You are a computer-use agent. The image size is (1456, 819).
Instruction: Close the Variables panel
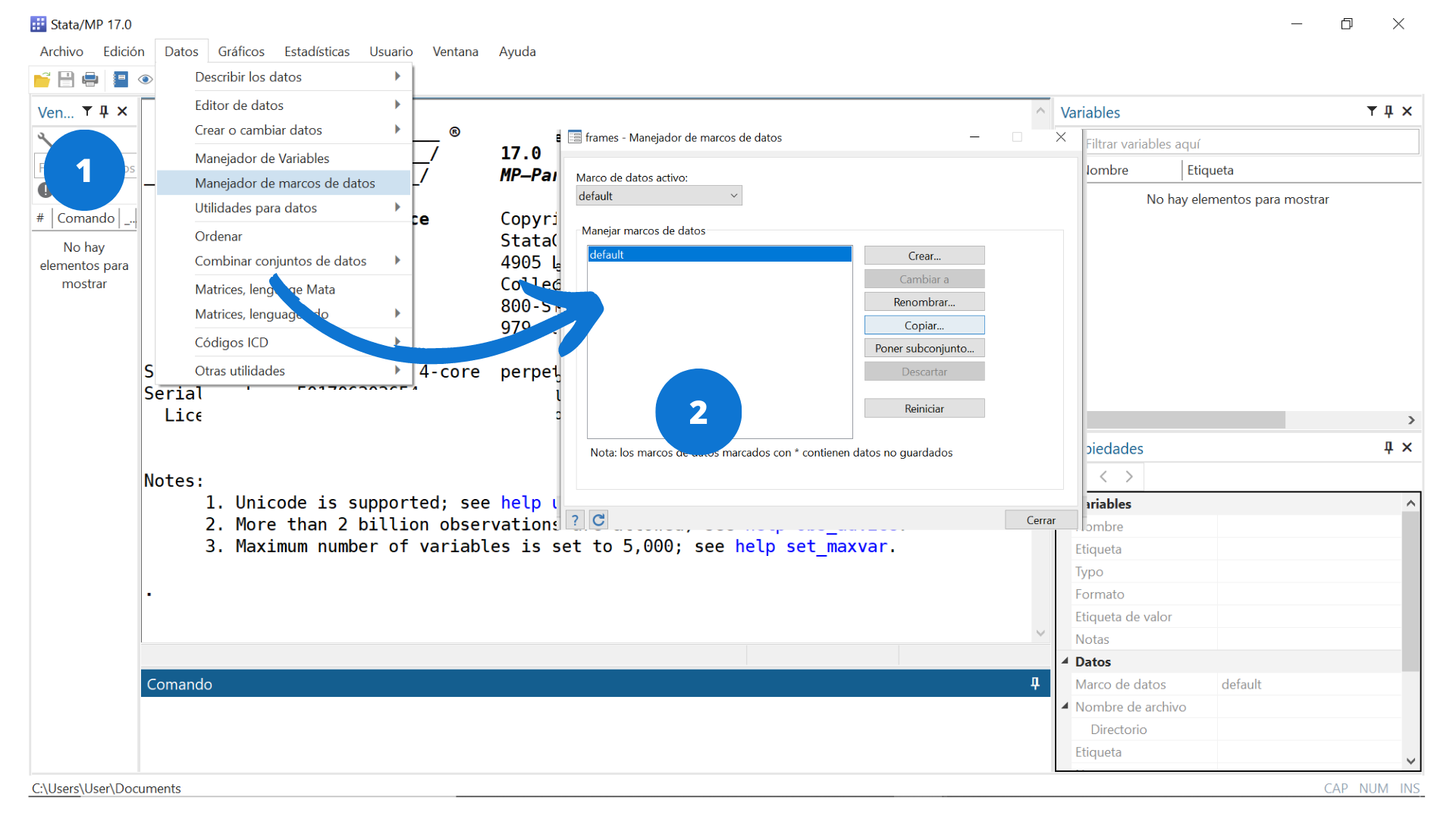point(1407,111)
